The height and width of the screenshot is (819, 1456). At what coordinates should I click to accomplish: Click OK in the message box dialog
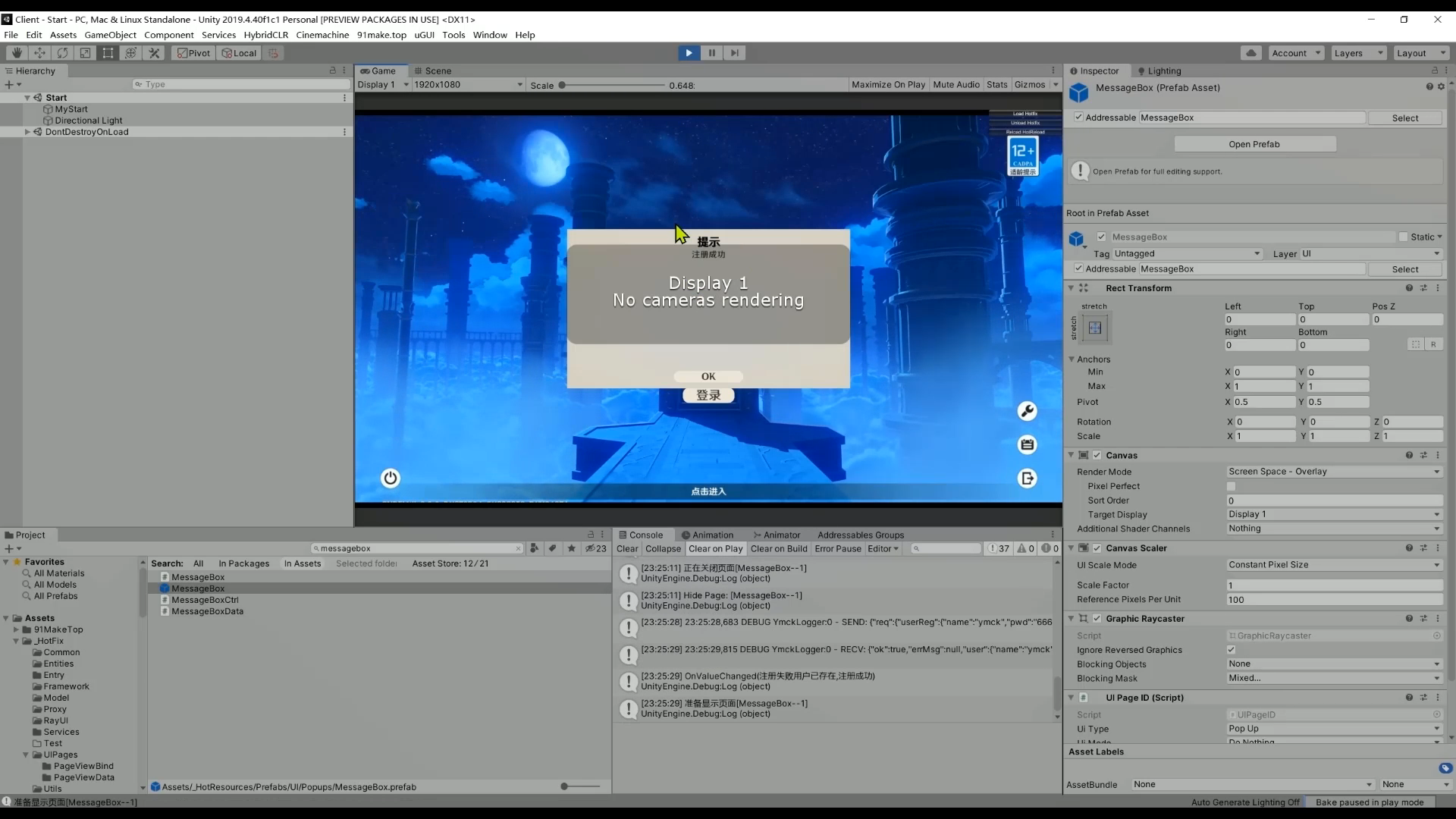click(708, 376)
